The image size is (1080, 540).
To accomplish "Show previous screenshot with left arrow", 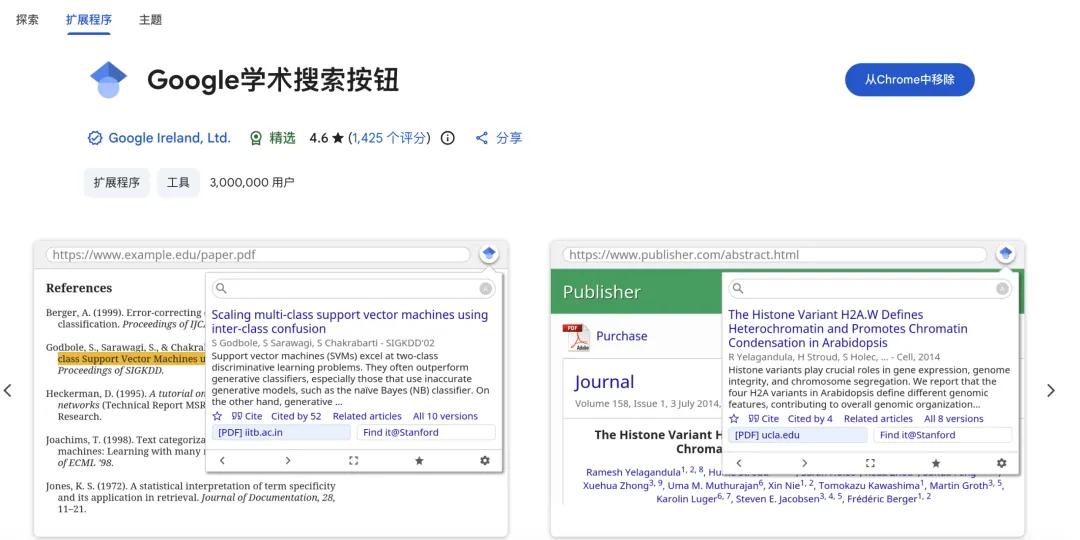I will click(8, 391).
